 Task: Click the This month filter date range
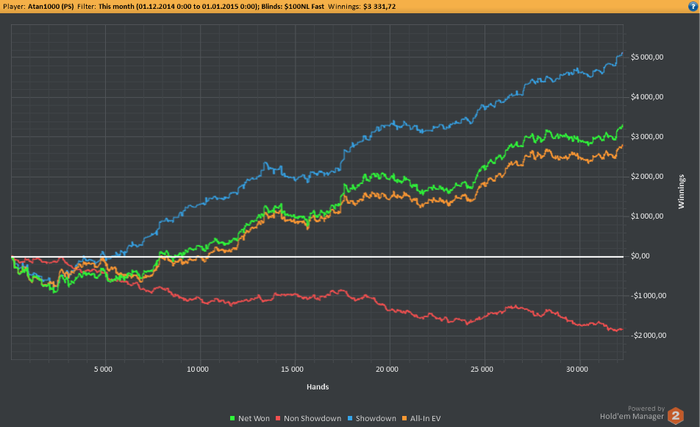[x=179, y=6]
